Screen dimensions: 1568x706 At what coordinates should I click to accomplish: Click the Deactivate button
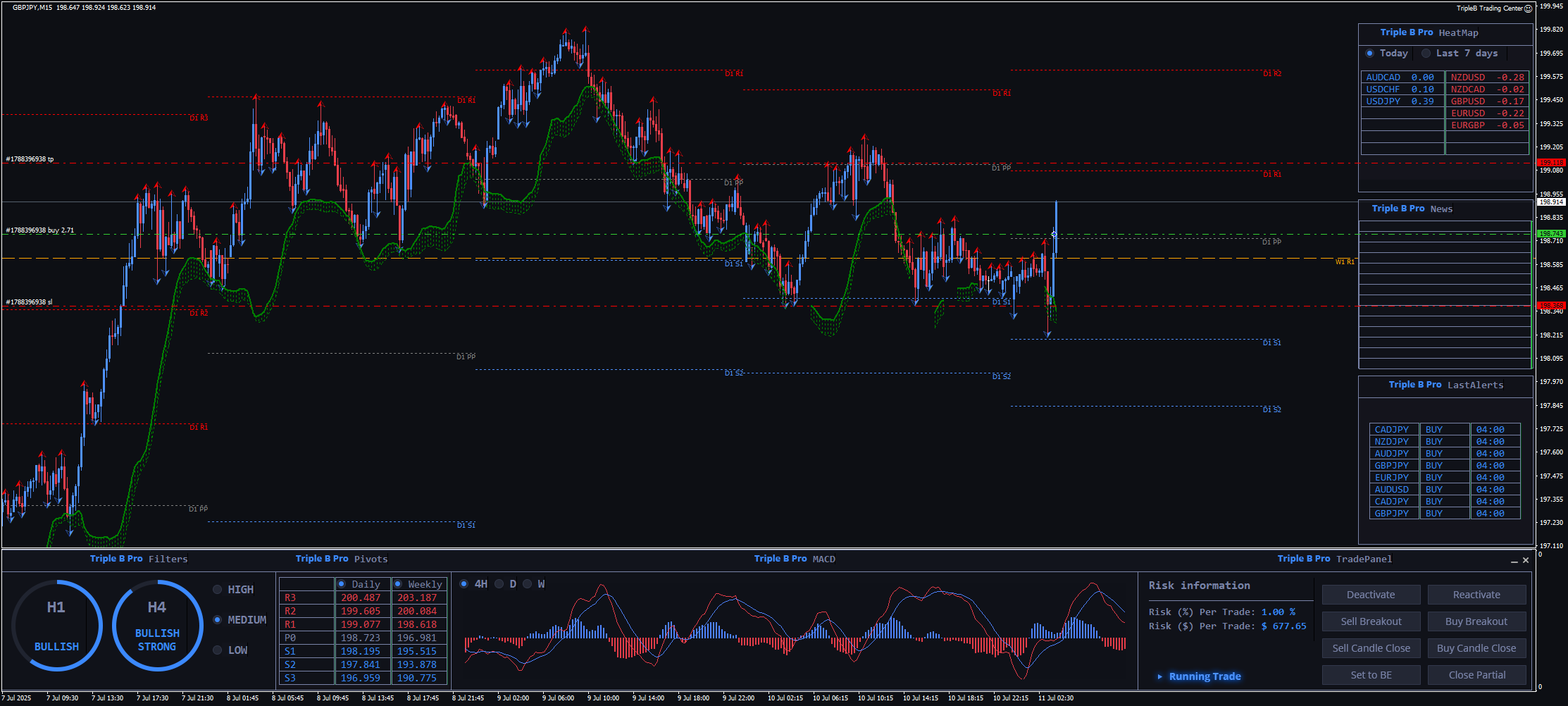click(1371, 595)
